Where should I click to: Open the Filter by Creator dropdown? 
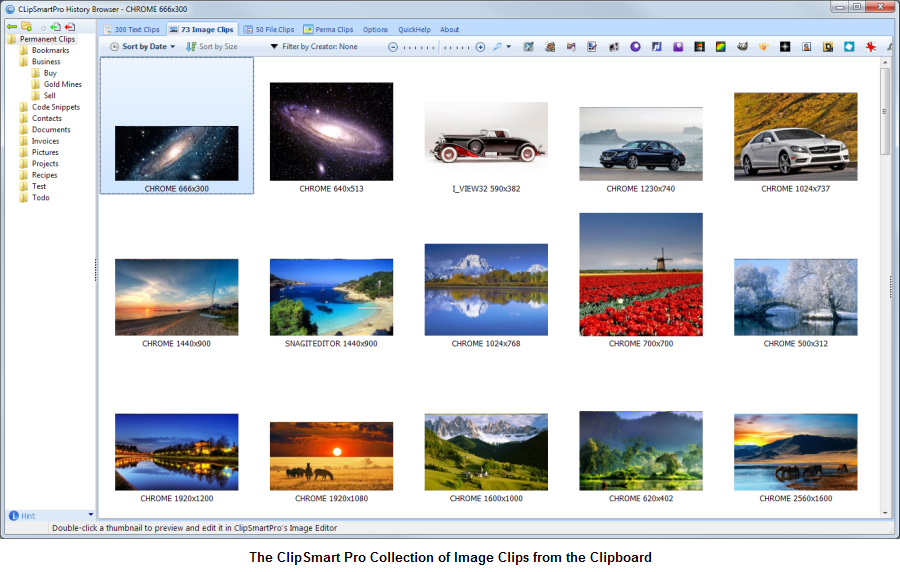(314, 47)
